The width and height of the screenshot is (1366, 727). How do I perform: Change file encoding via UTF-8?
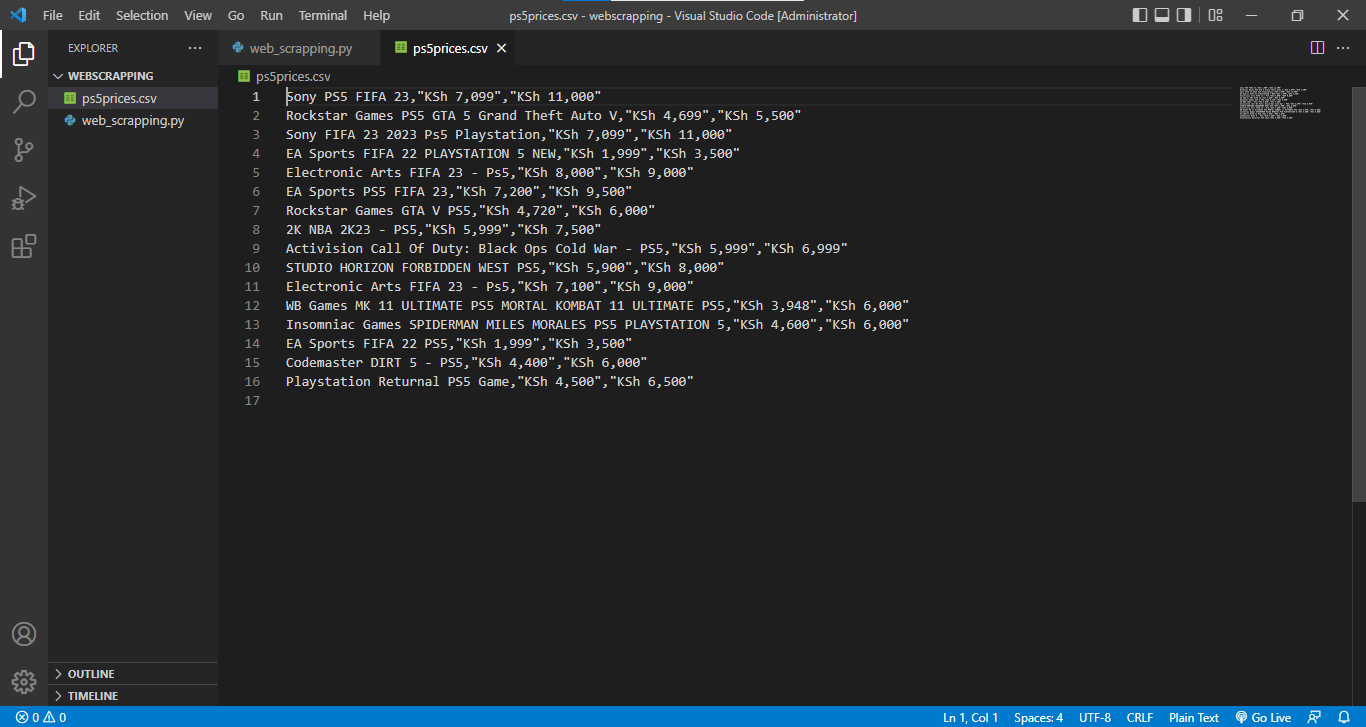(x=1095, y=717)
